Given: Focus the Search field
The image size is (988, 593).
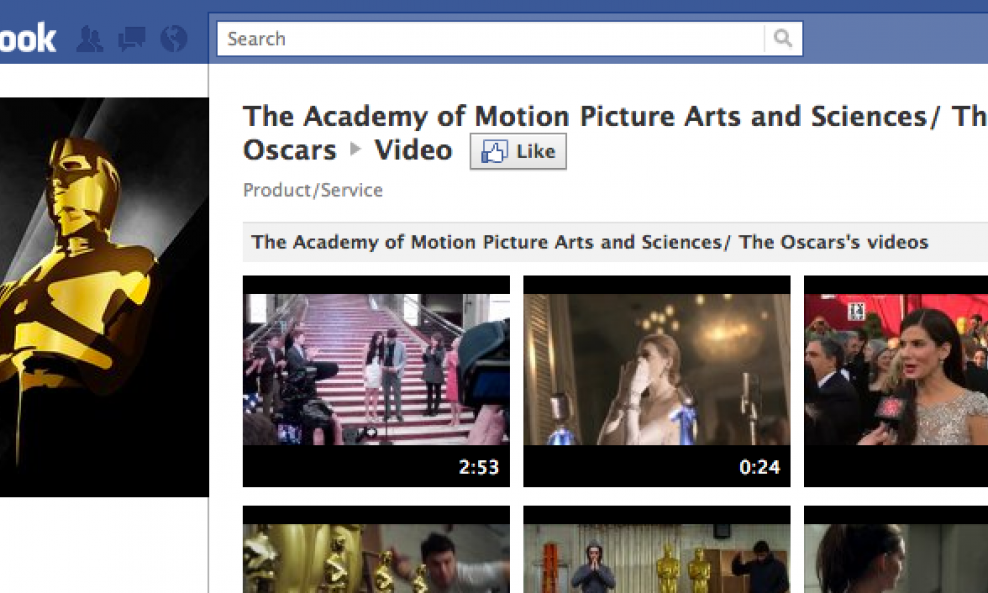Looking at the screenshot, I should [x=490, y=39].
